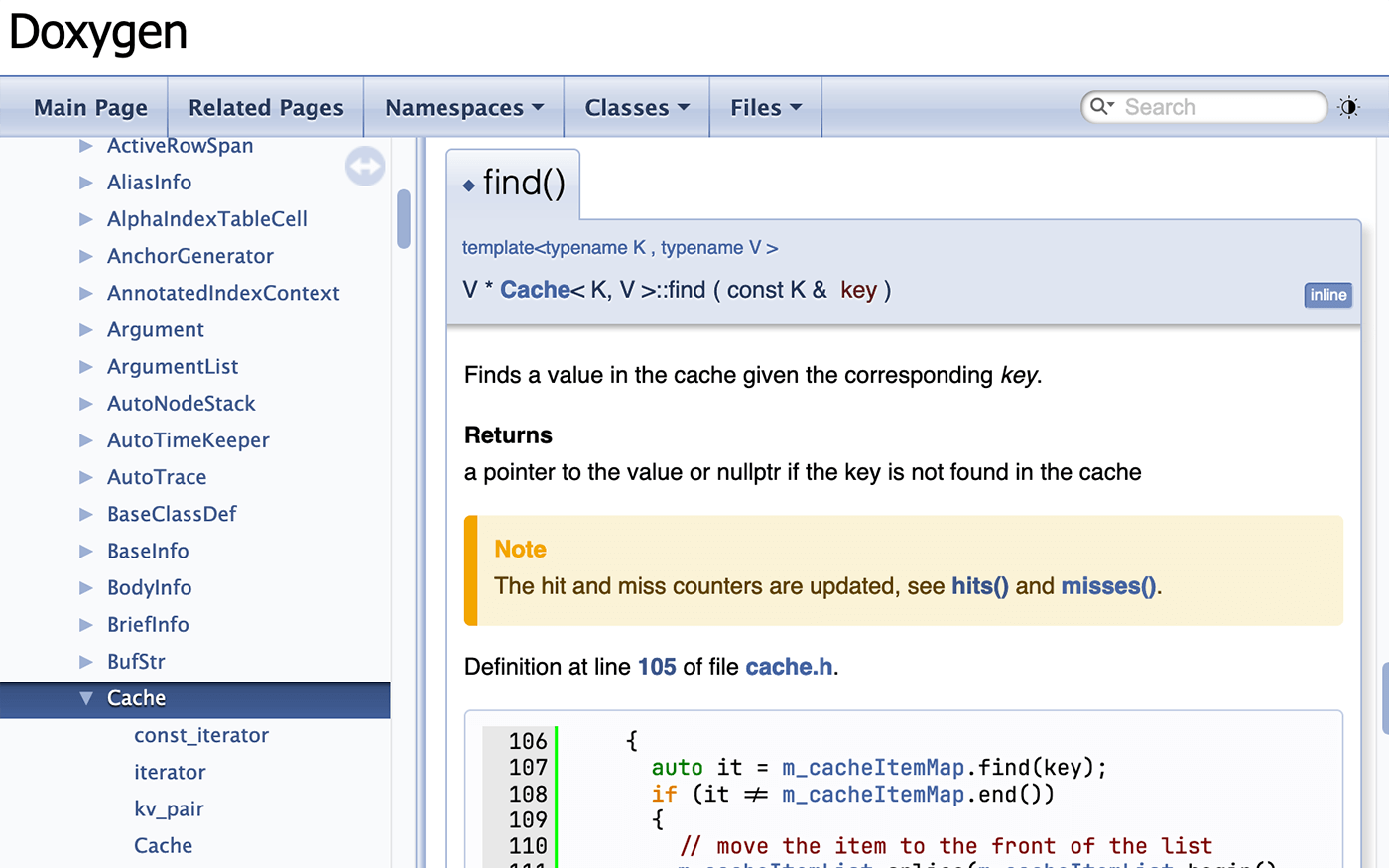Open iterator member under Cache
1389x868 pixels.
(x=170, y=772)
